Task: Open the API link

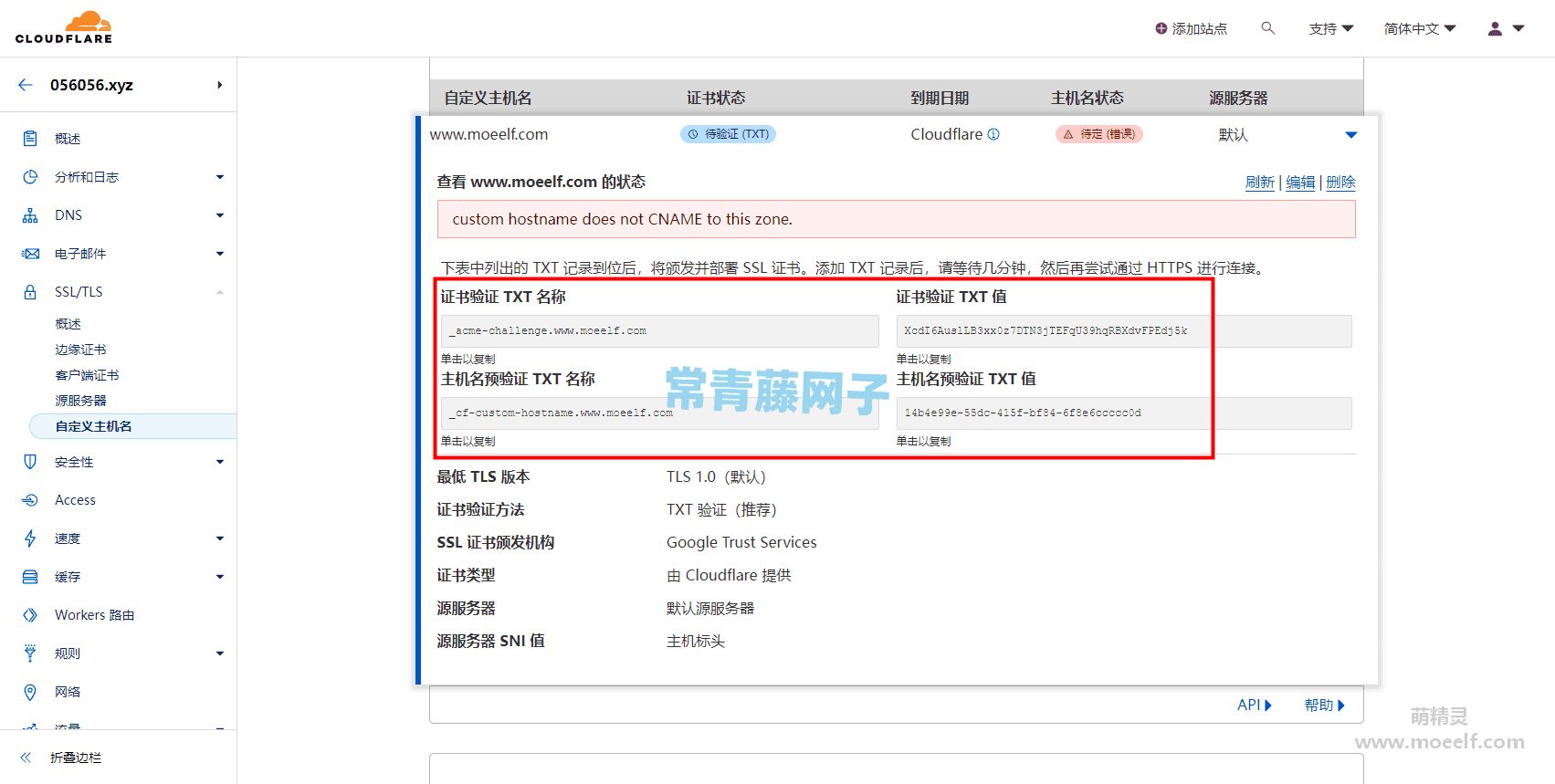Action: point(1254,705)
